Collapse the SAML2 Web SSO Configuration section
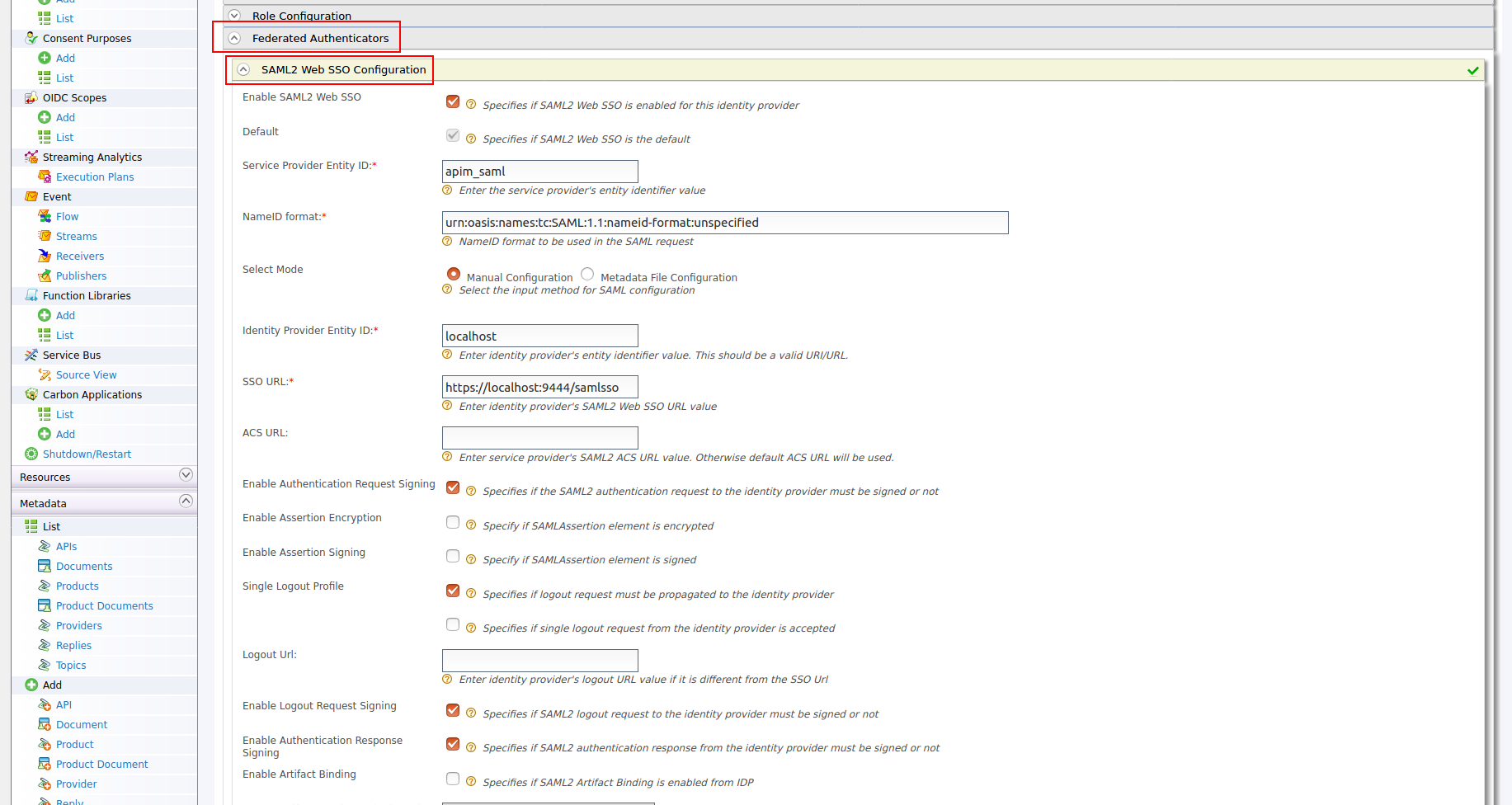 (243, 69)
